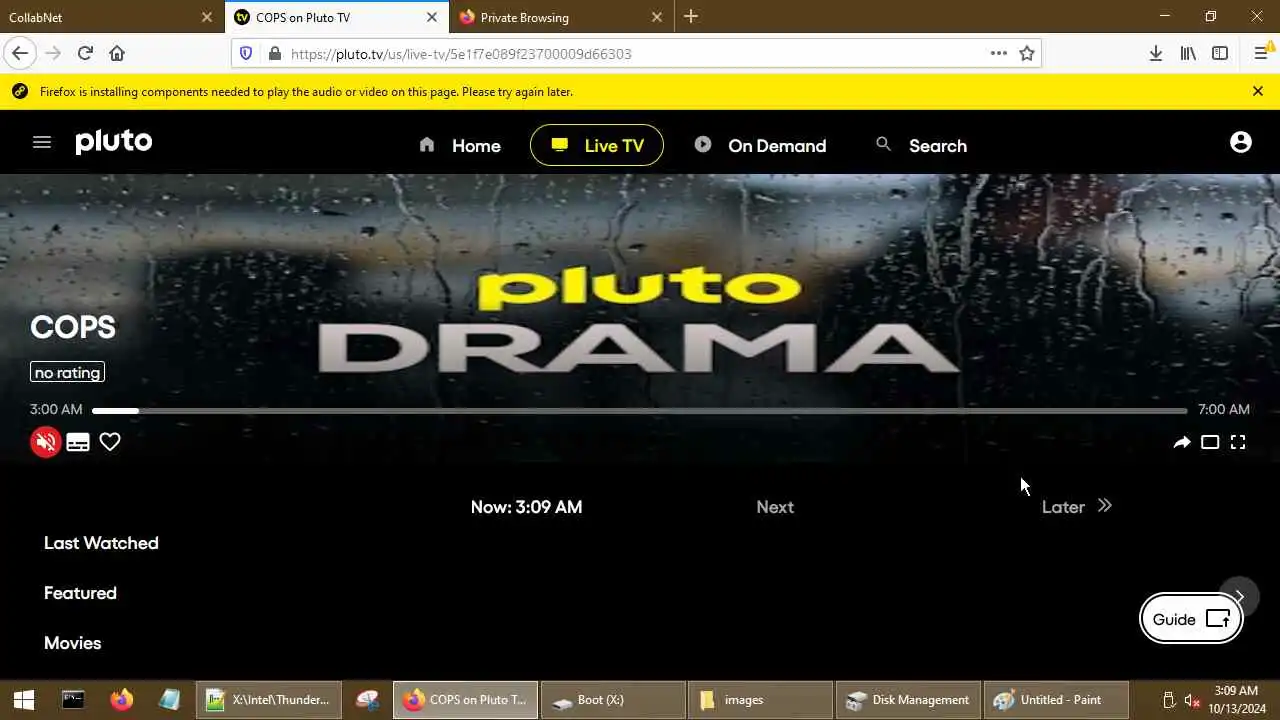Go back in Firefox
This screenshot has width=1280, height=720.
[20, 53]
